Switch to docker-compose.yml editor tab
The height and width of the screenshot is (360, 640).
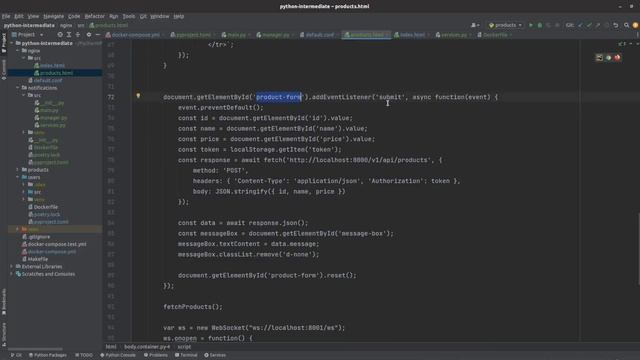point(136,35)
